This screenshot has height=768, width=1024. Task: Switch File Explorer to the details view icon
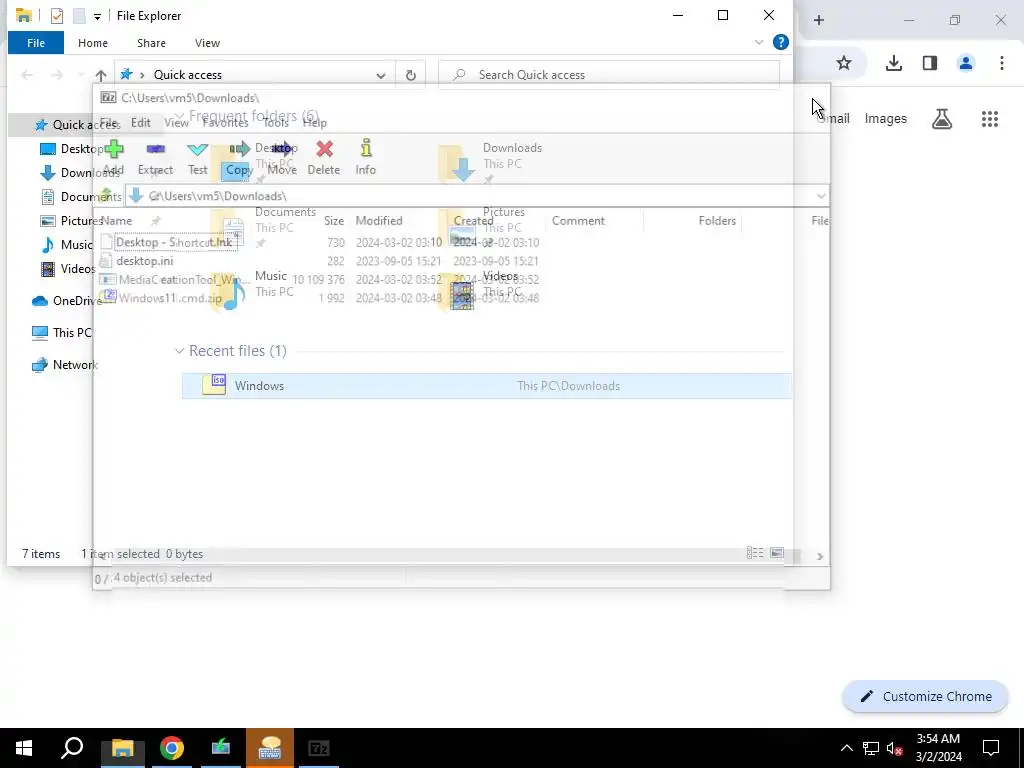click(x=755, y=553)
